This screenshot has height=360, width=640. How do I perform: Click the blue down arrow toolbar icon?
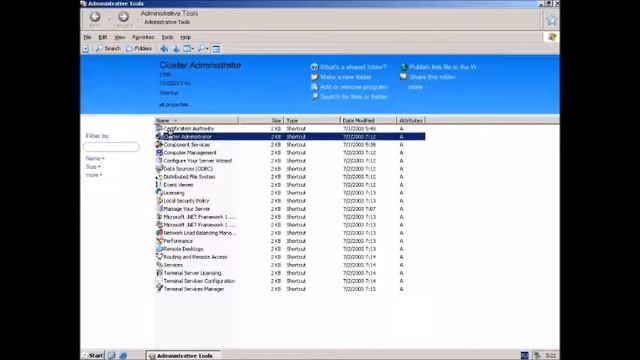click(x=176, y=49)
